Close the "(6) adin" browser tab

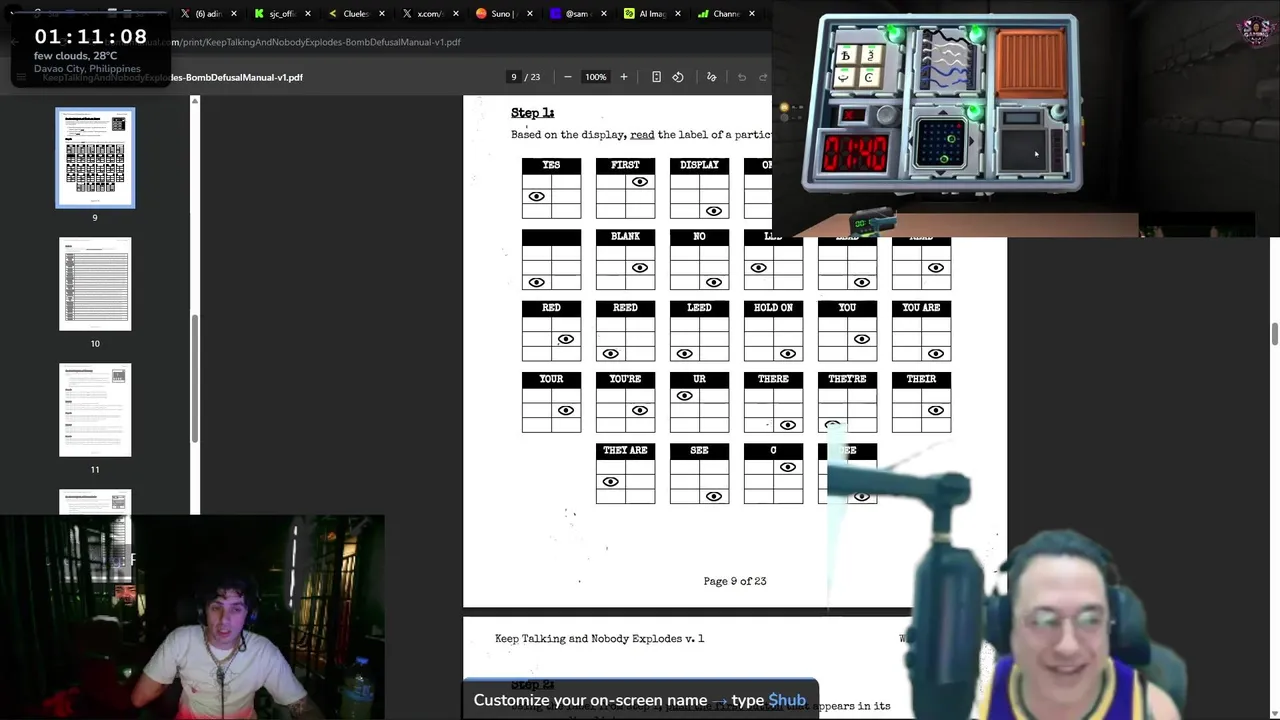tap(234, 14)
